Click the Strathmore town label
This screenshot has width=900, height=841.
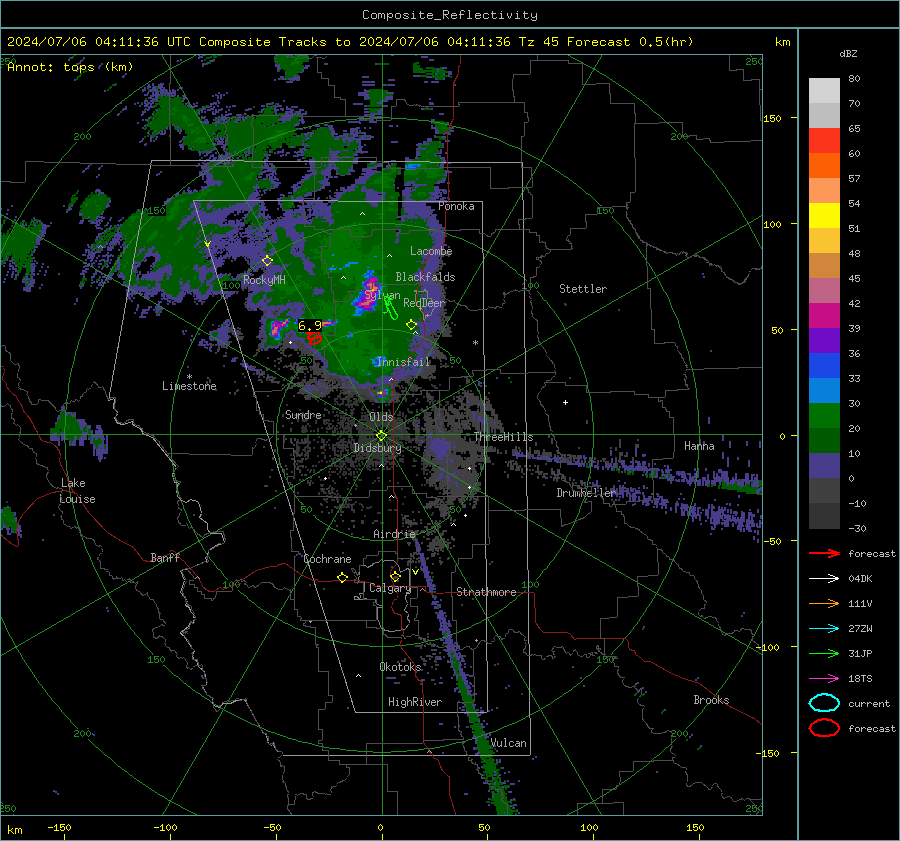tap(487, 592)
